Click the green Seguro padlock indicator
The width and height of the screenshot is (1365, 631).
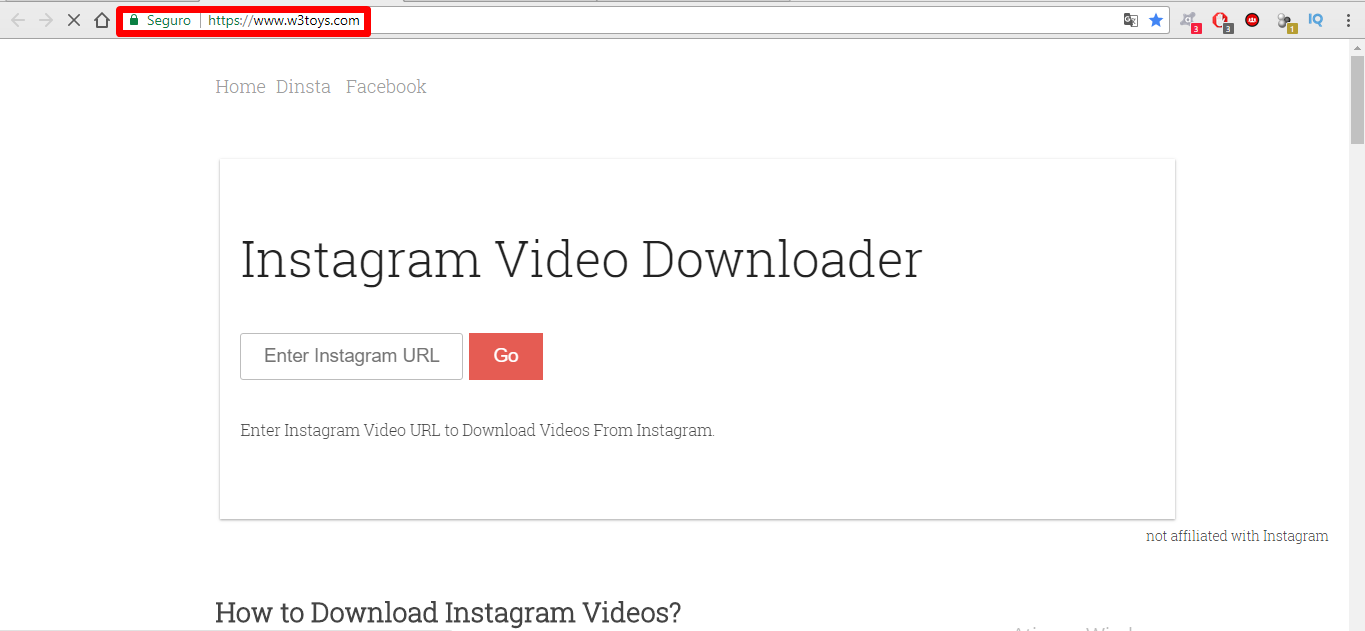[159, 20]
